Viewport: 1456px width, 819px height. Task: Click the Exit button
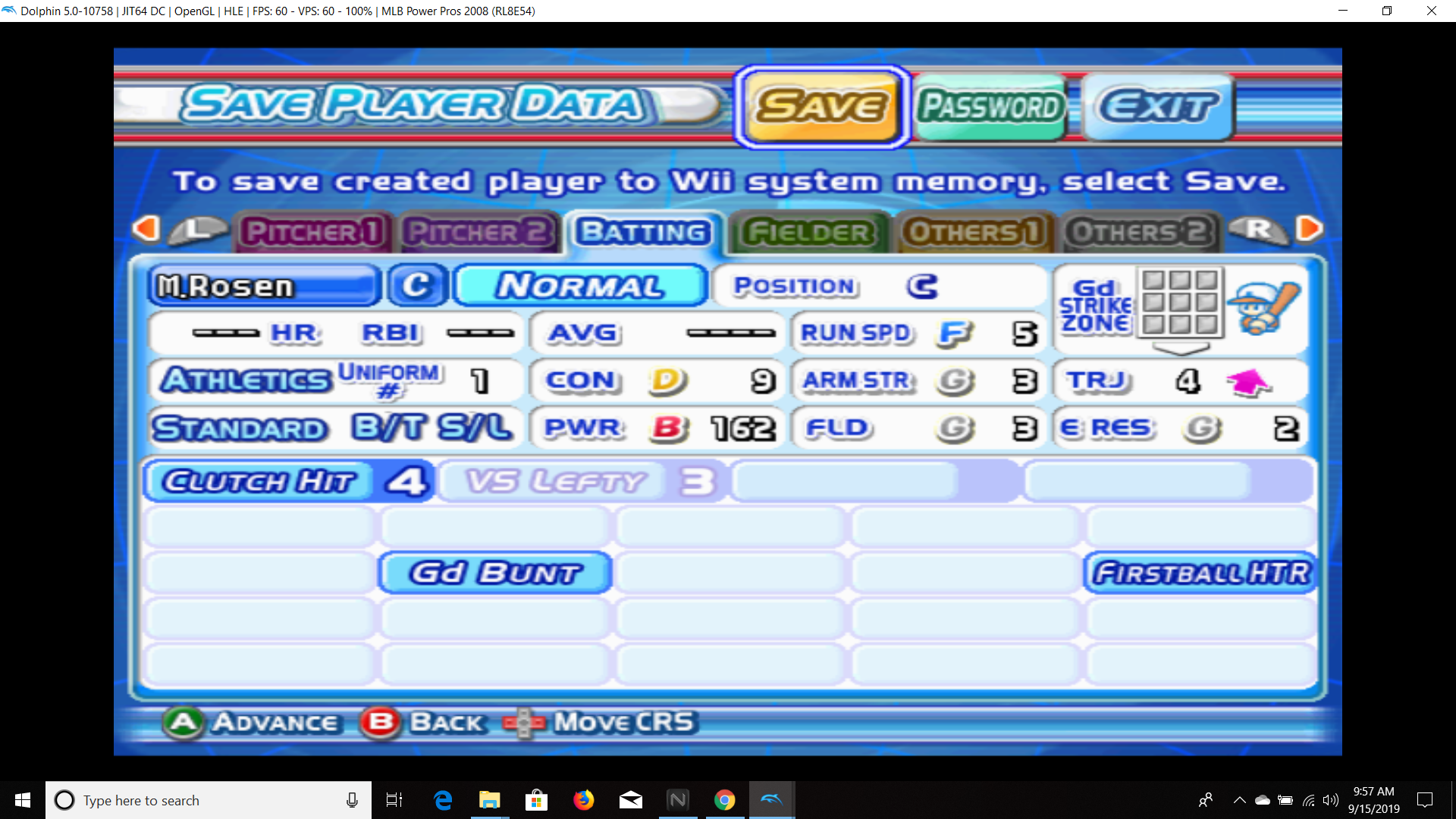point(1158,107)
